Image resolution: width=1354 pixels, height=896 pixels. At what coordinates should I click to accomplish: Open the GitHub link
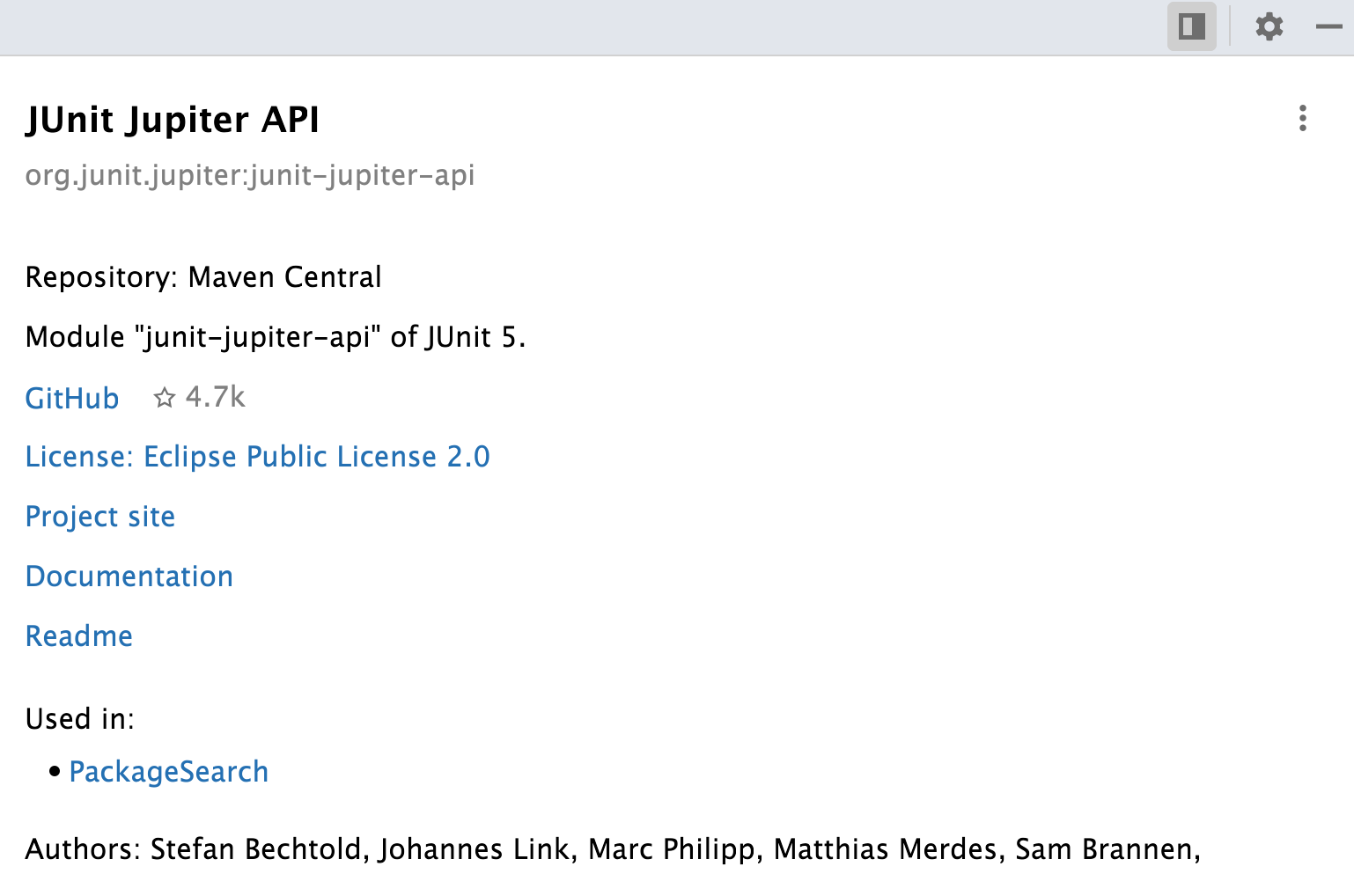click(x=72, y=398)
